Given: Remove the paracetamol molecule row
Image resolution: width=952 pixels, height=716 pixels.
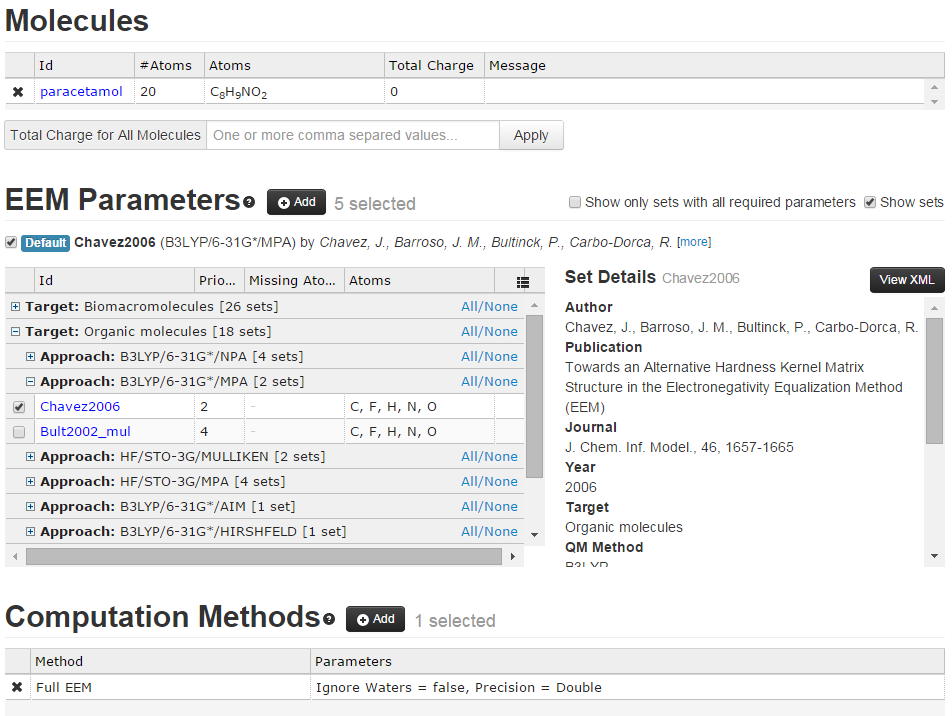Looking at the screenshot, I should (x=18, y=92).
